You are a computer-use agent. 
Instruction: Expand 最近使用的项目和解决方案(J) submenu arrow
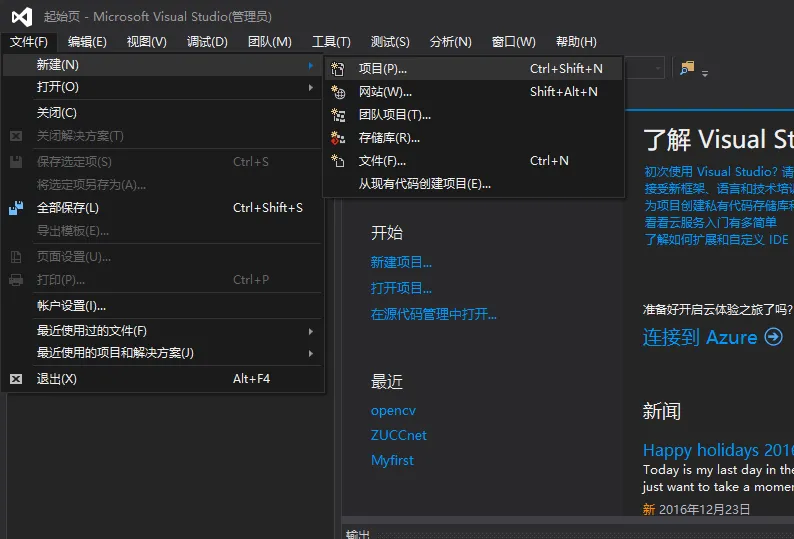[x=310, y=353]
